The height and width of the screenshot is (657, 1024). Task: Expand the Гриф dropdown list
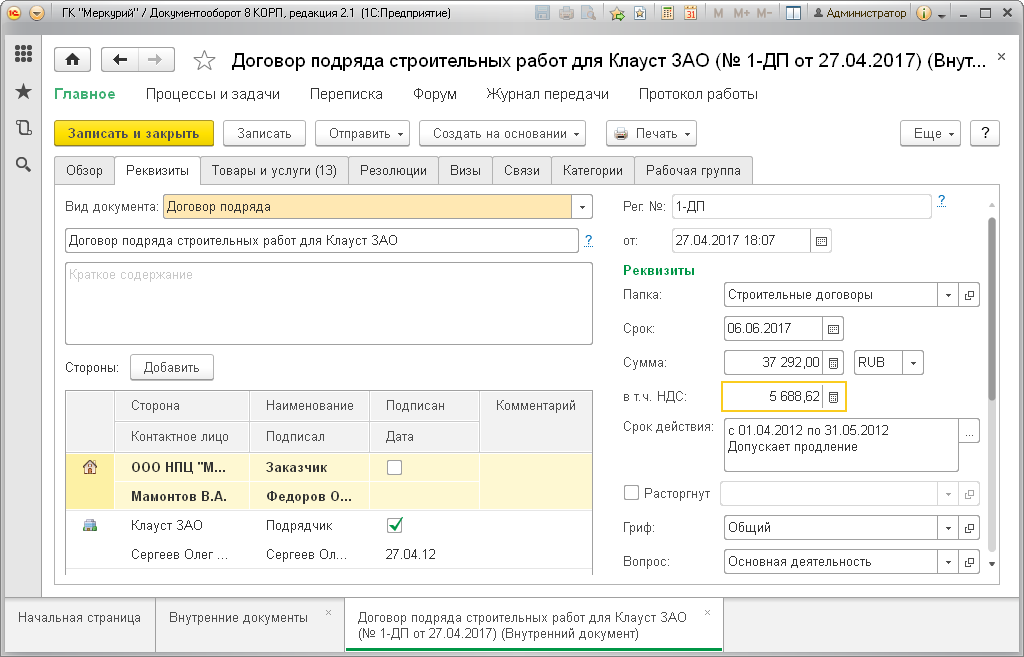[948, 528]
